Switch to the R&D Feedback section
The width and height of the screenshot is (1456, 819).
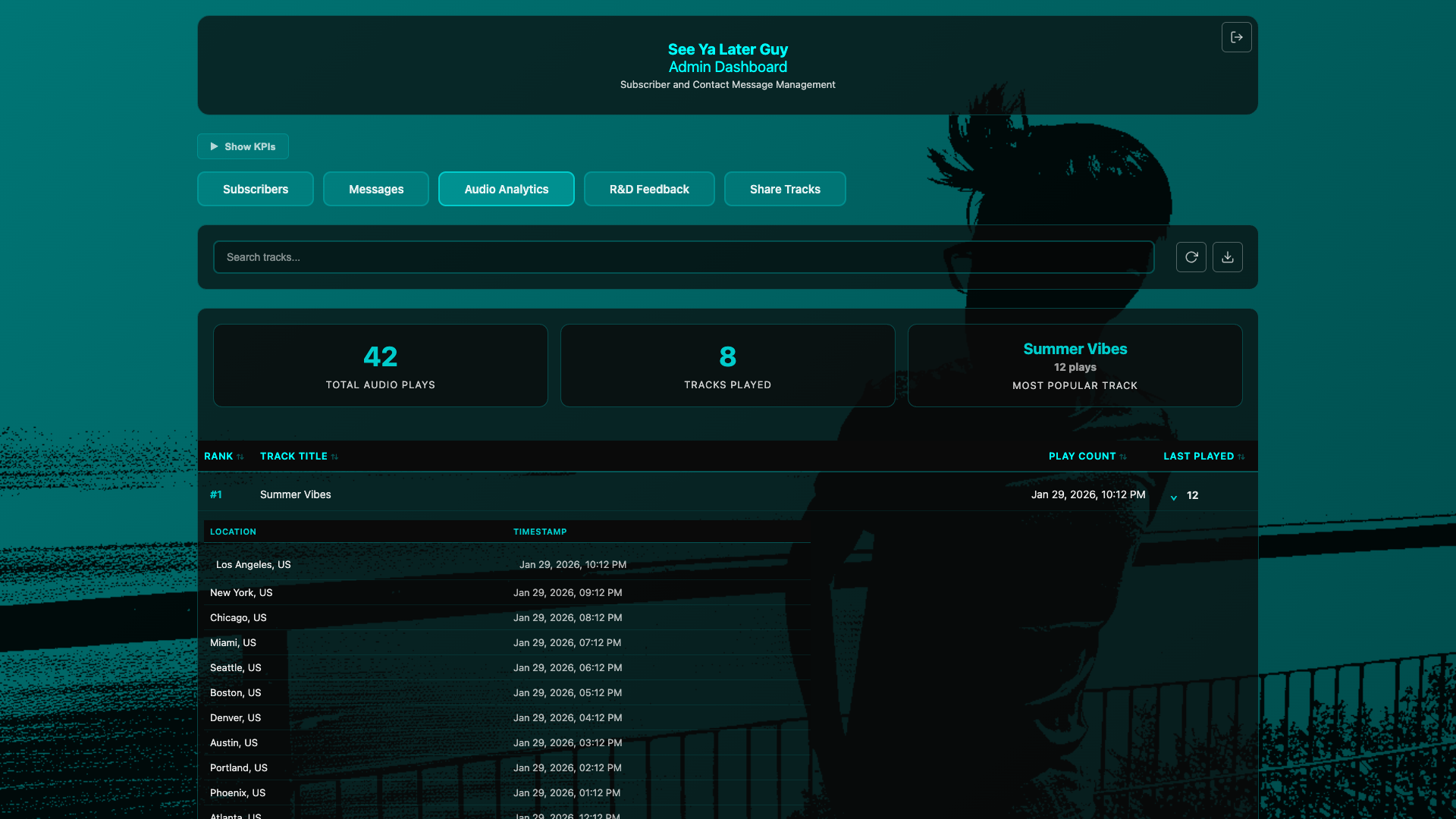pos(648,189)
